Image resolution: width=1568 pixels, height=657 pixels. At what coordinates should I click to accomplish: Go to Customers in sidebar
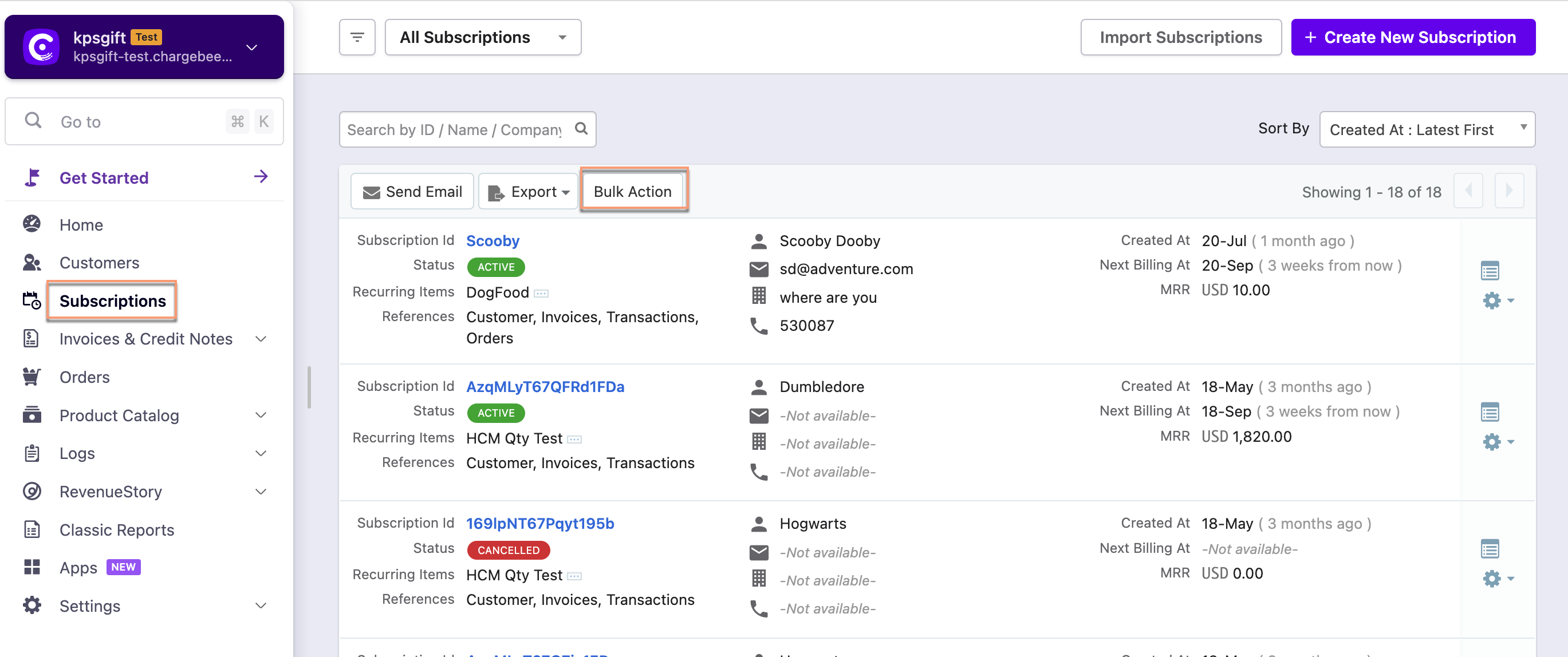coord(99,263)
